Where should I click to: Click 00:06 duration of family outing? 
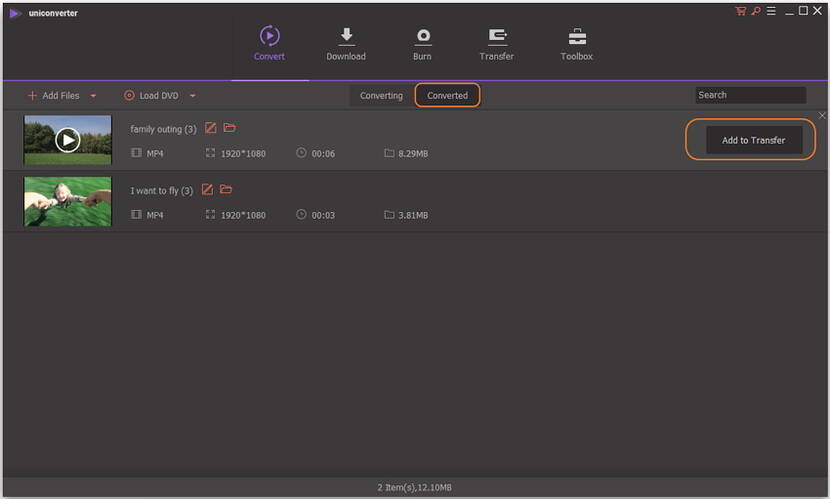tap(323, 154)
